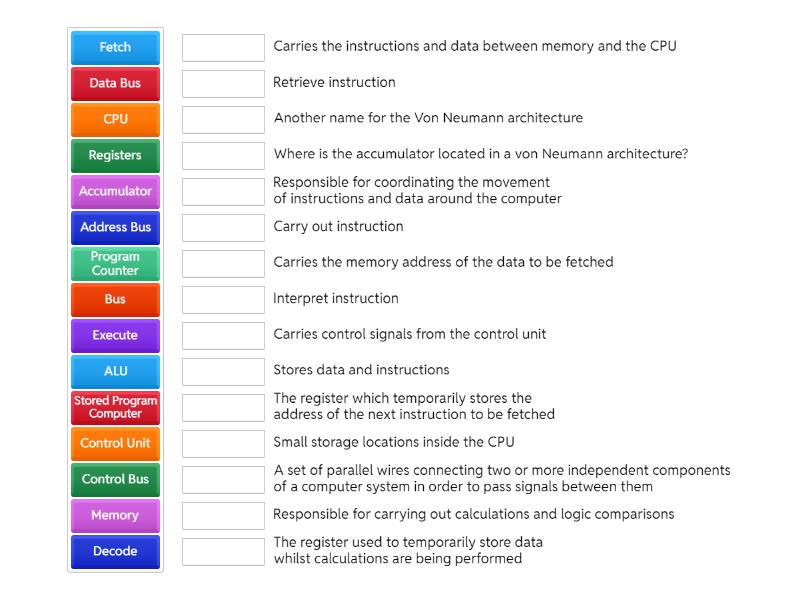Click the purple Memory tile
The height and width of the screenshot is (600, 800).
[115, 516]
